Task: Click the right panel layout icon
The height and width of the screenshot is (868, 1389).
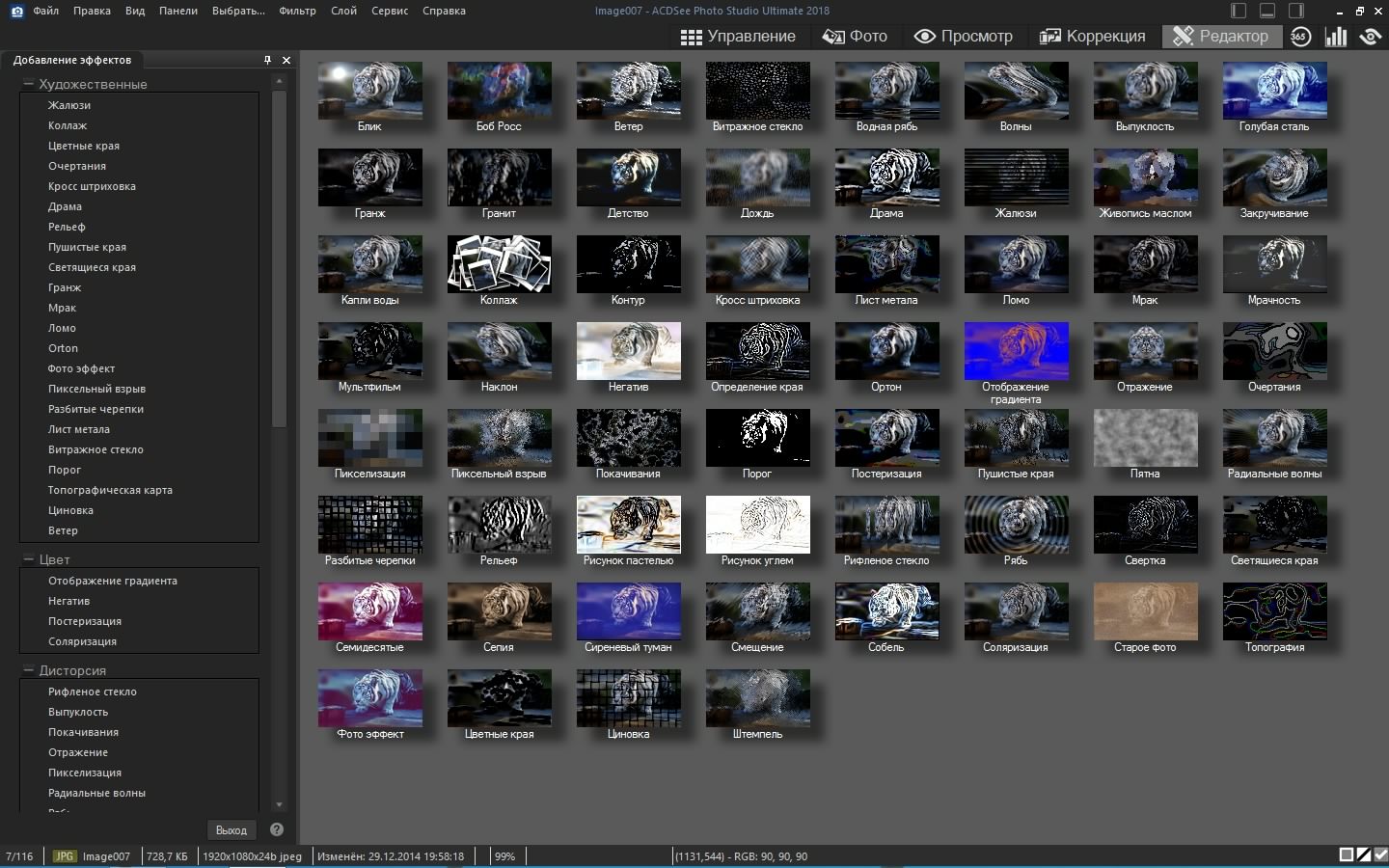Action: pos(1296,11)
